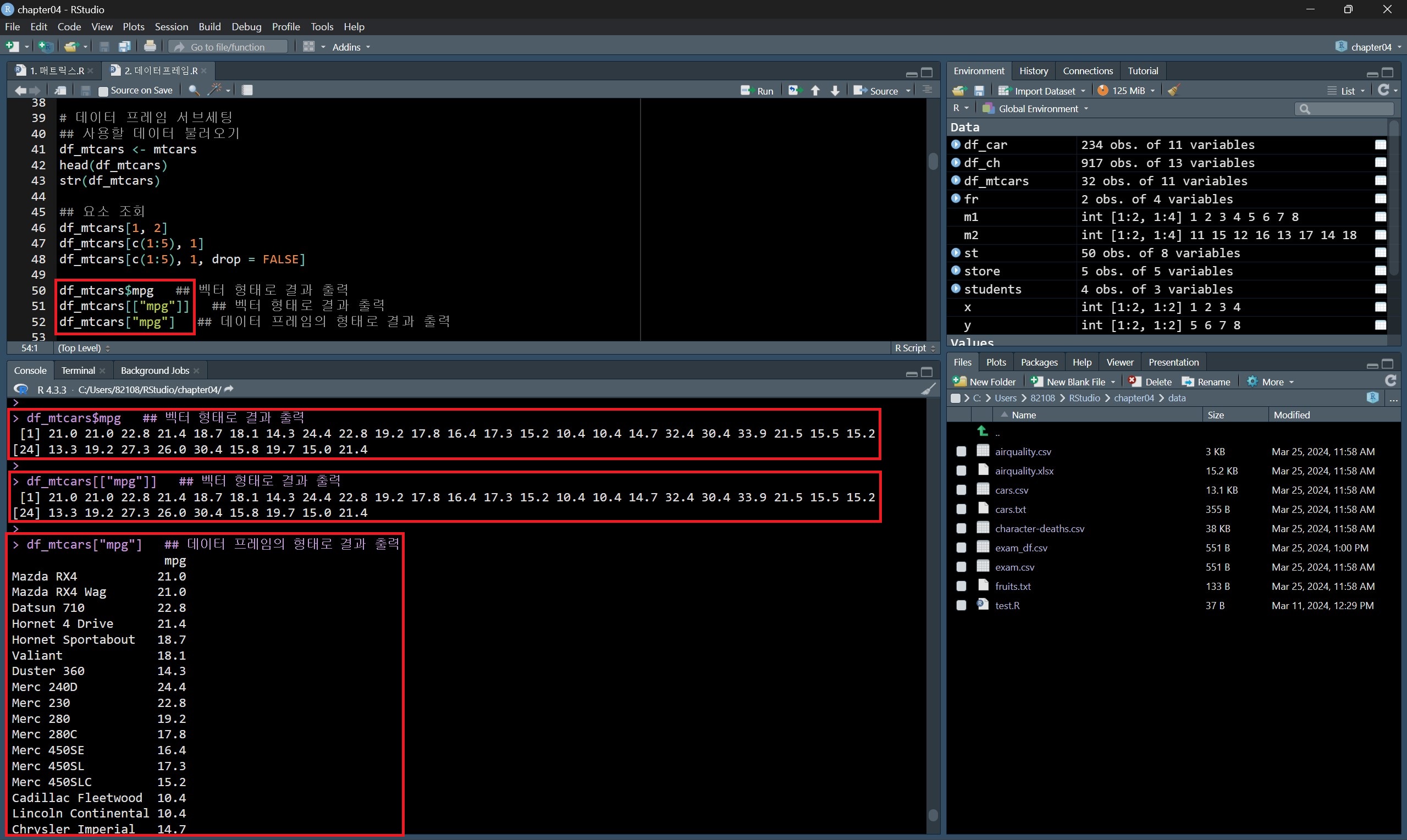Click the compile report notebook icon
This screenshot has height=840, width=1407.
click(247, 90)
